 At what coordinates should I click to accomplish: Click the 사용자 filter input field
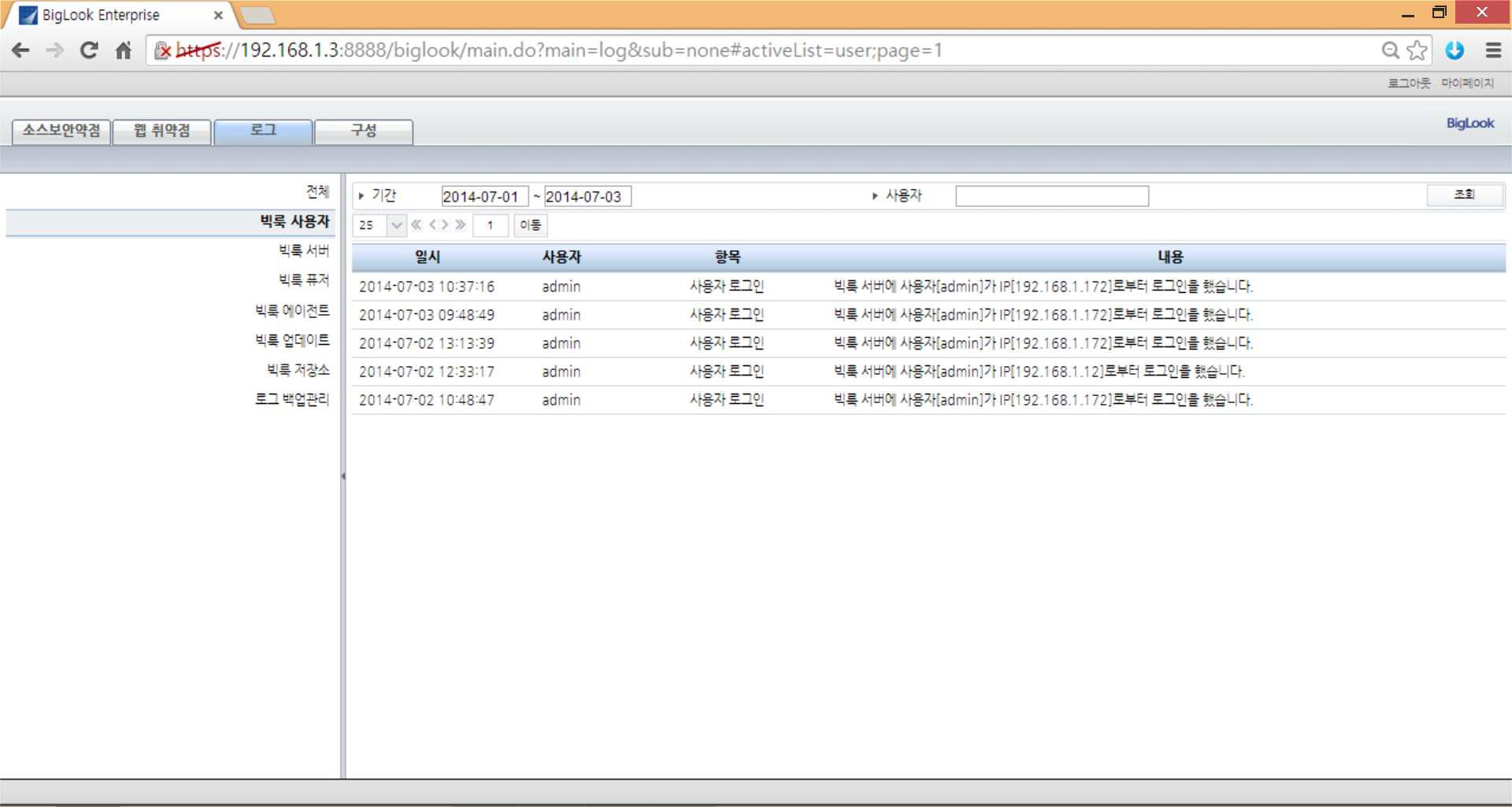[x=1052, y=196]
